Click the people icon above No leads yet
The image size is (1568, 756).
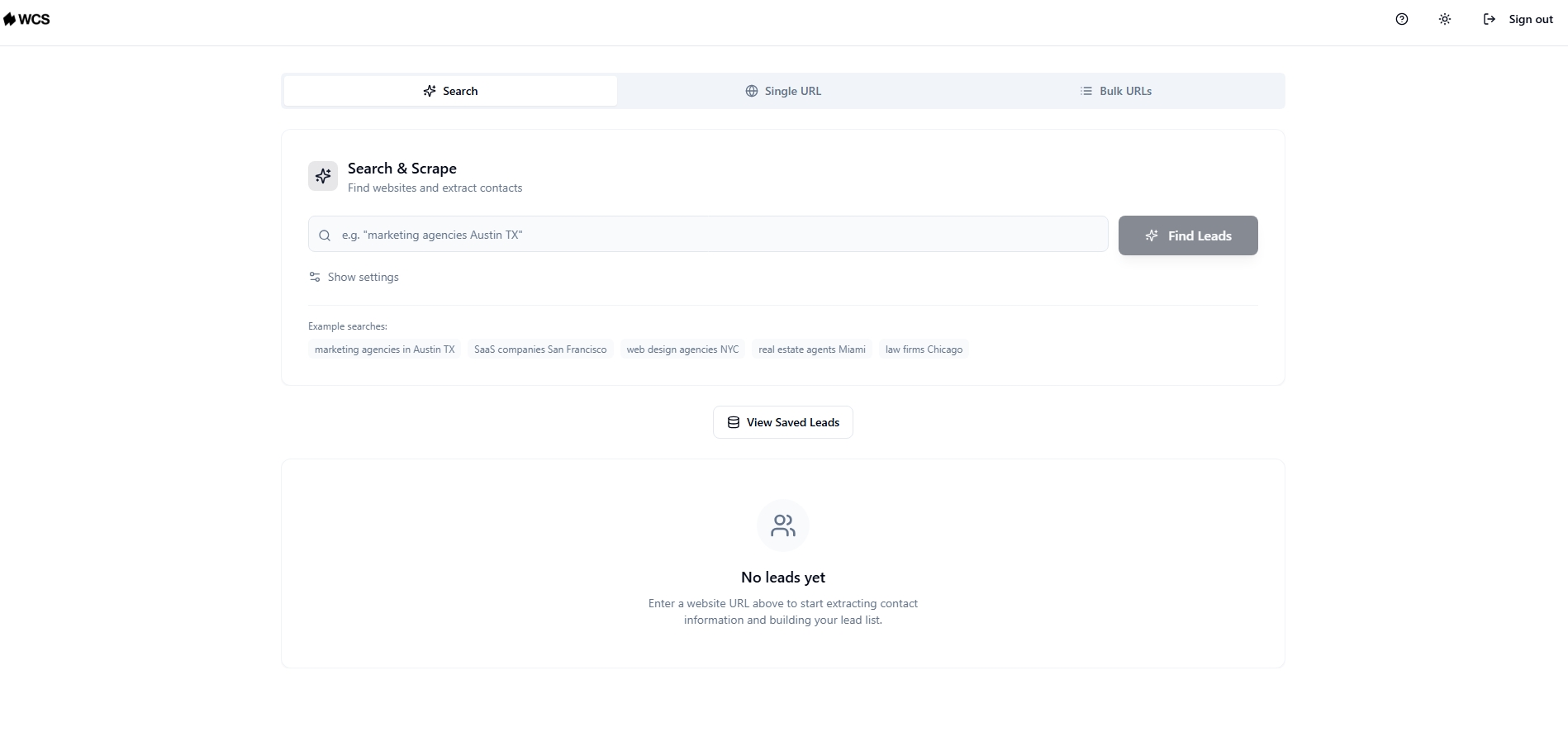783,525
